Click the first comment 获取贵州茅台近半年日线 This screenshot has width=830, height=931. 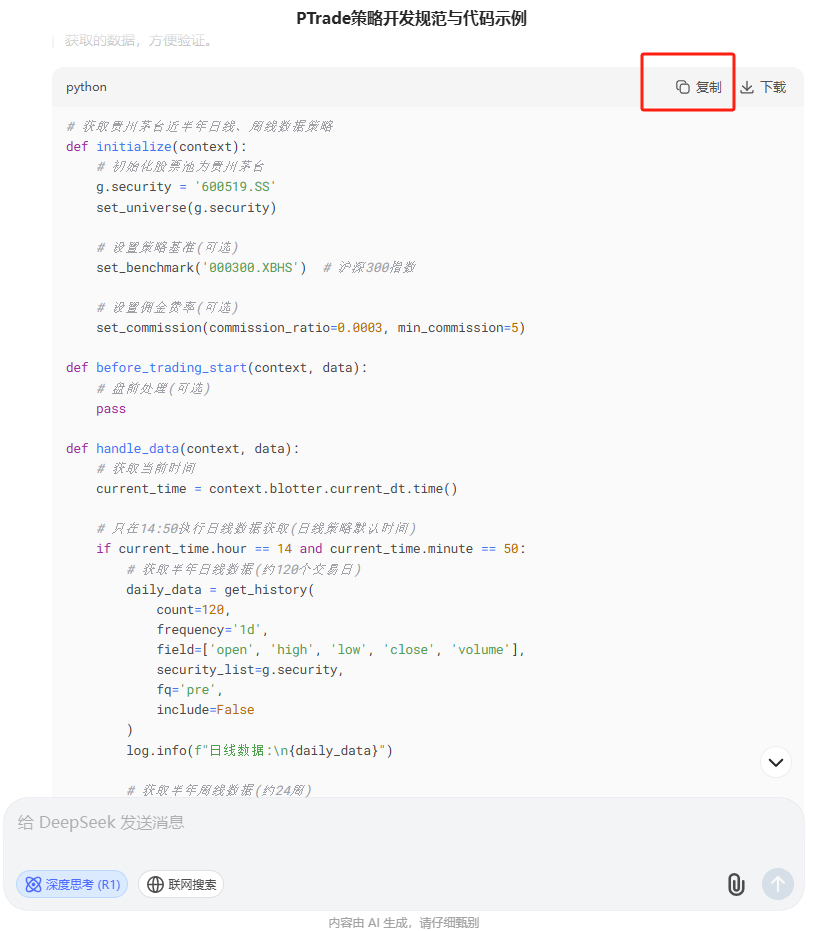coord(199,126)
